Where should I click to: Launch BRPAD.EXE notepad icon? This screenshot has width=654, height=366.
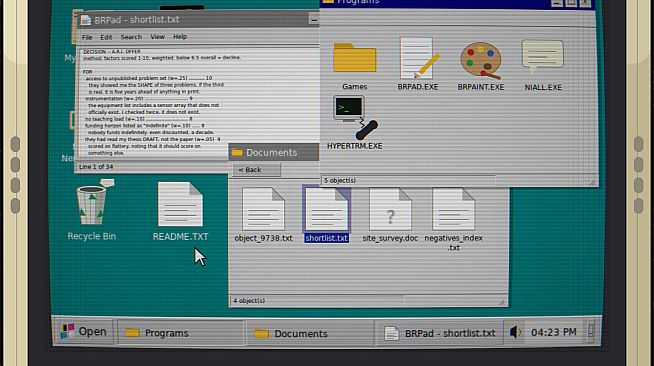418,64
